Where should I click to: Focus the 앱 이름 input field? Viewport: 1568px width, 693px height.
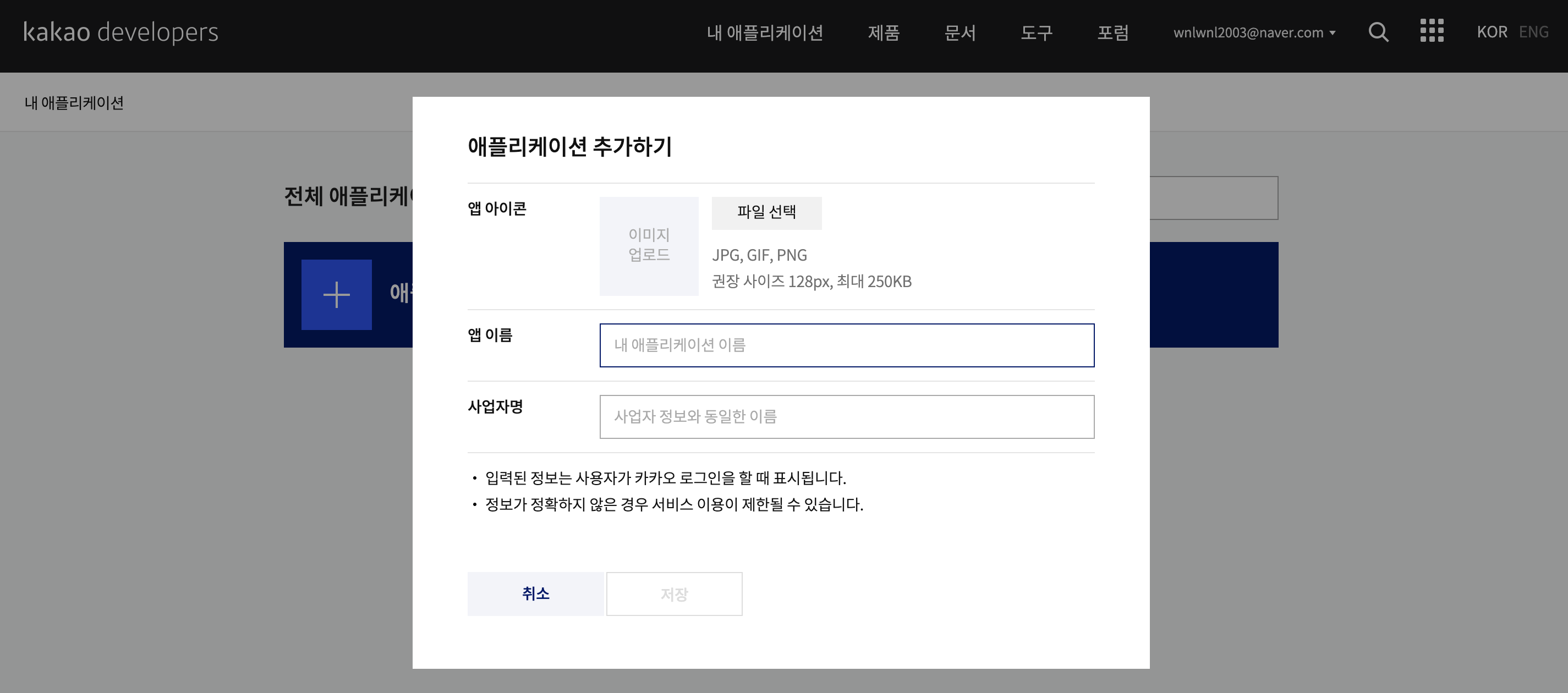847,345
